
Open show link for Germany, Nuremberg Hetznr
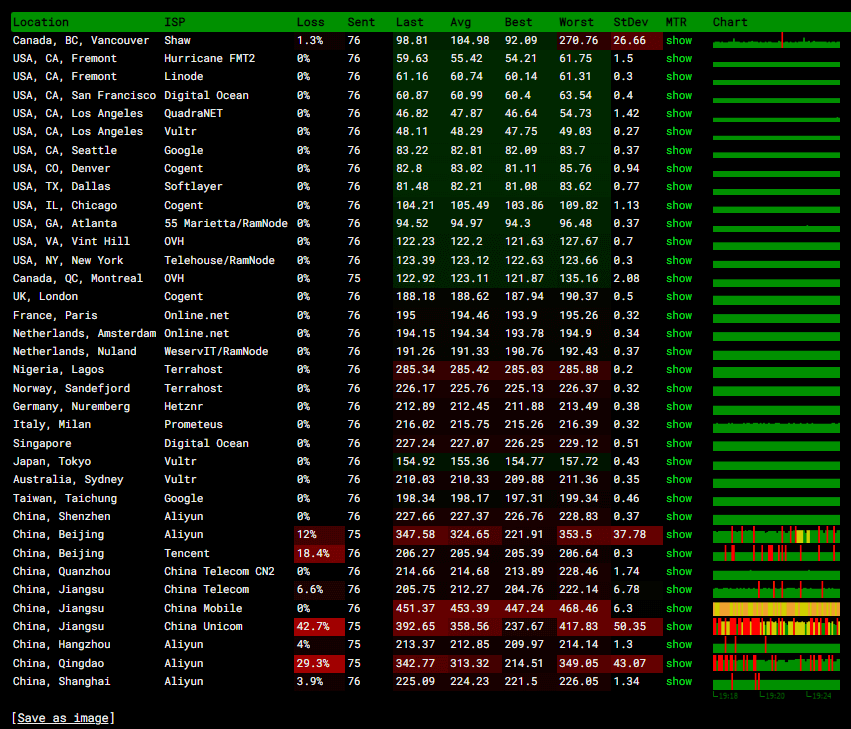coord(679,406)
